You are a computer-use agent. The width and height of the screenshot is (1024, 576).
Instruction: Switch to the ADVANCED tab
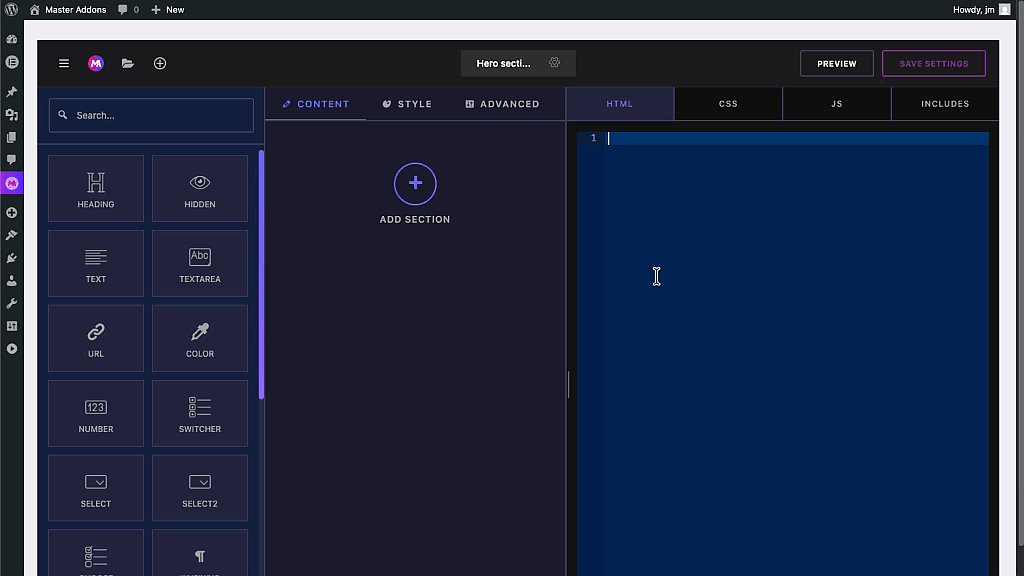[502, 104]
